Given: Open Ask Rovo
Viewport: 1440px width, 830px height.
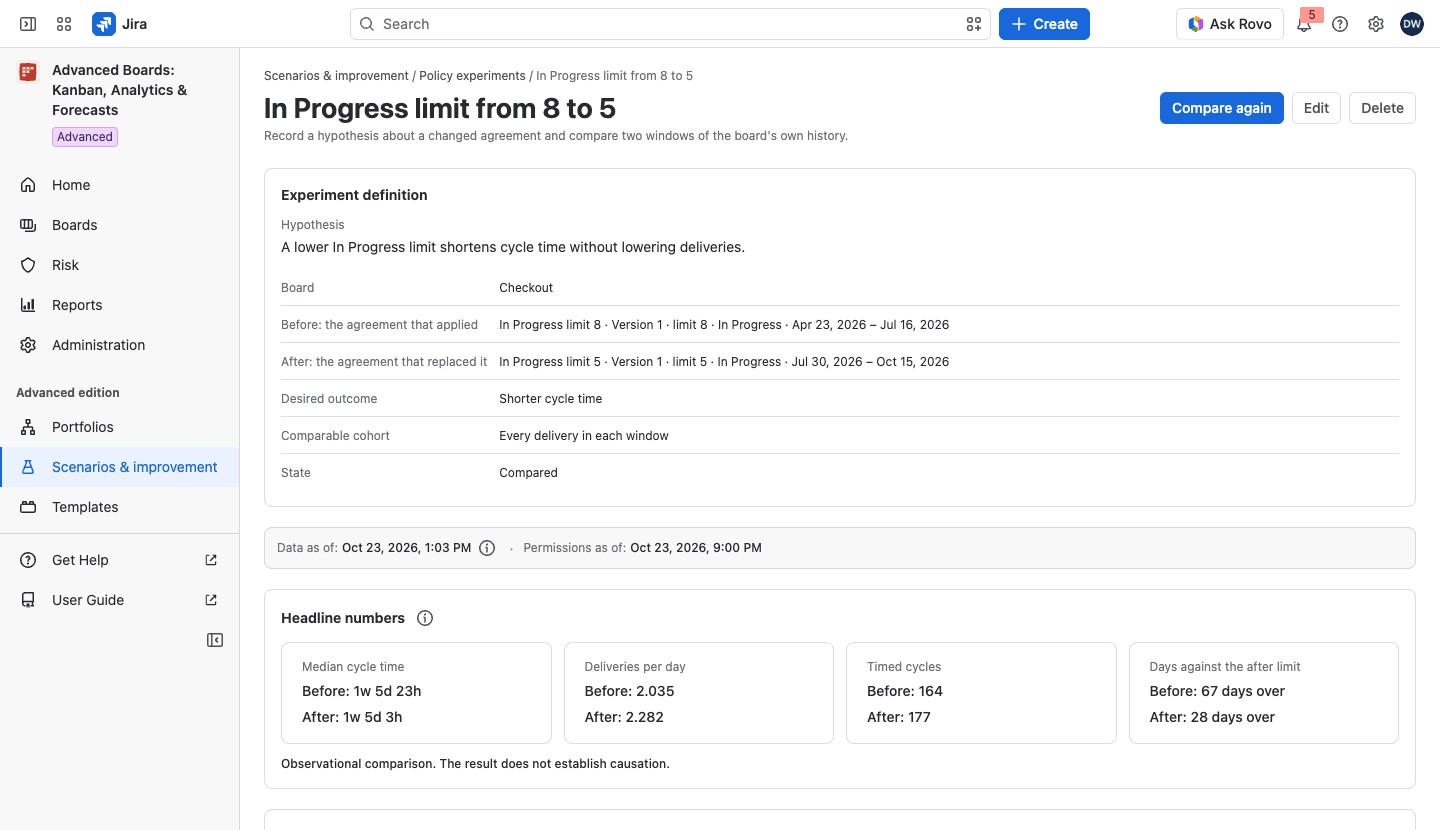Looking at the screenshot, I should click(1230, 24).
